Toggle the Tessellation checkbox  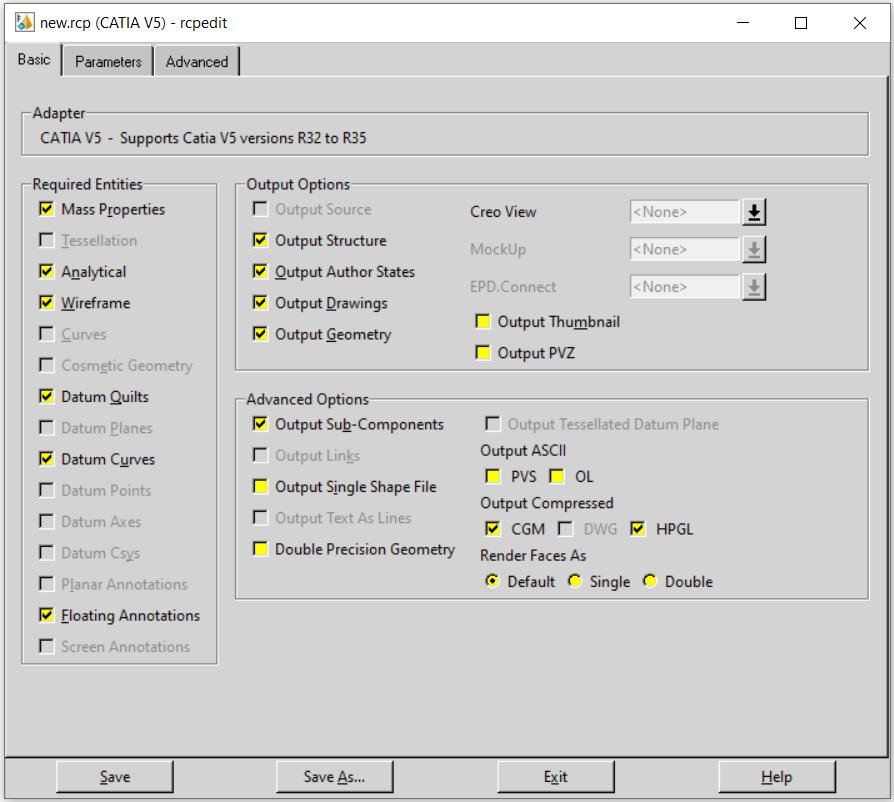(46, 240)
